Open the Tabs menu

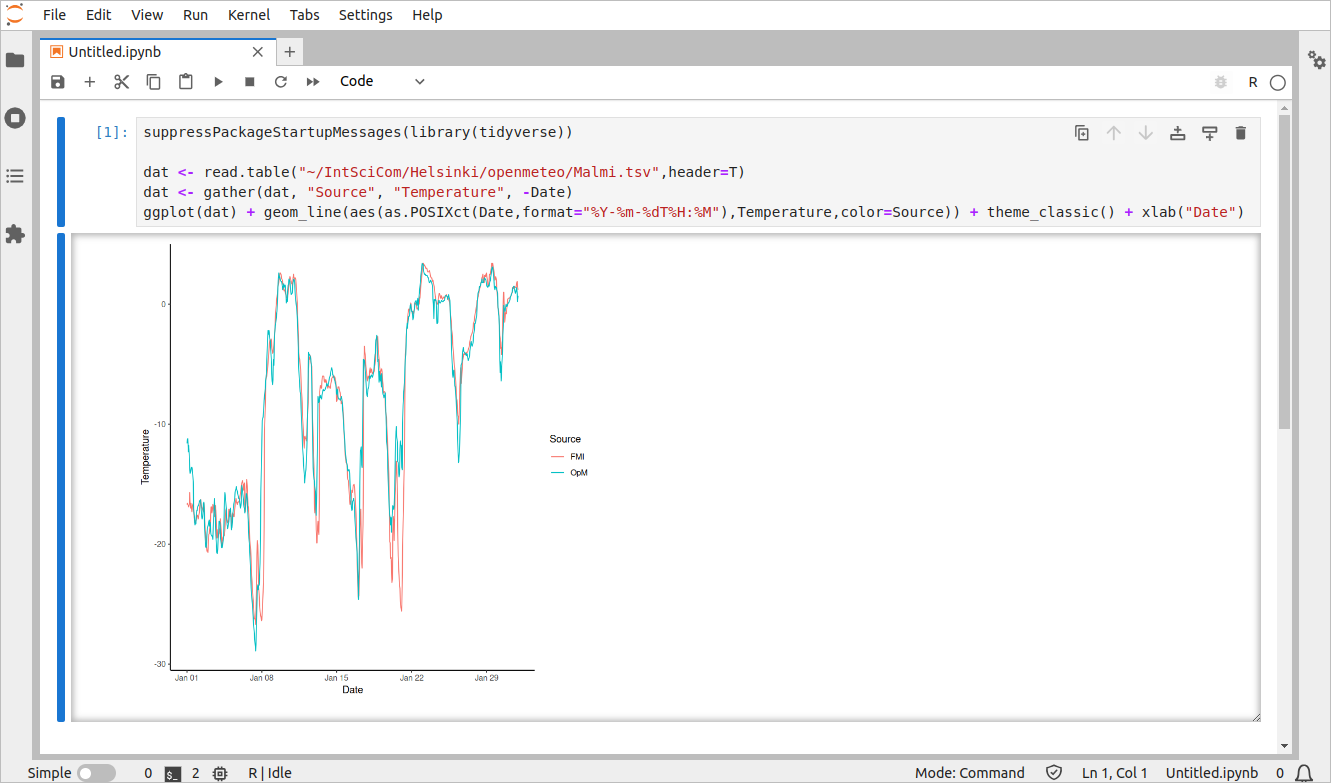point(305,15)
